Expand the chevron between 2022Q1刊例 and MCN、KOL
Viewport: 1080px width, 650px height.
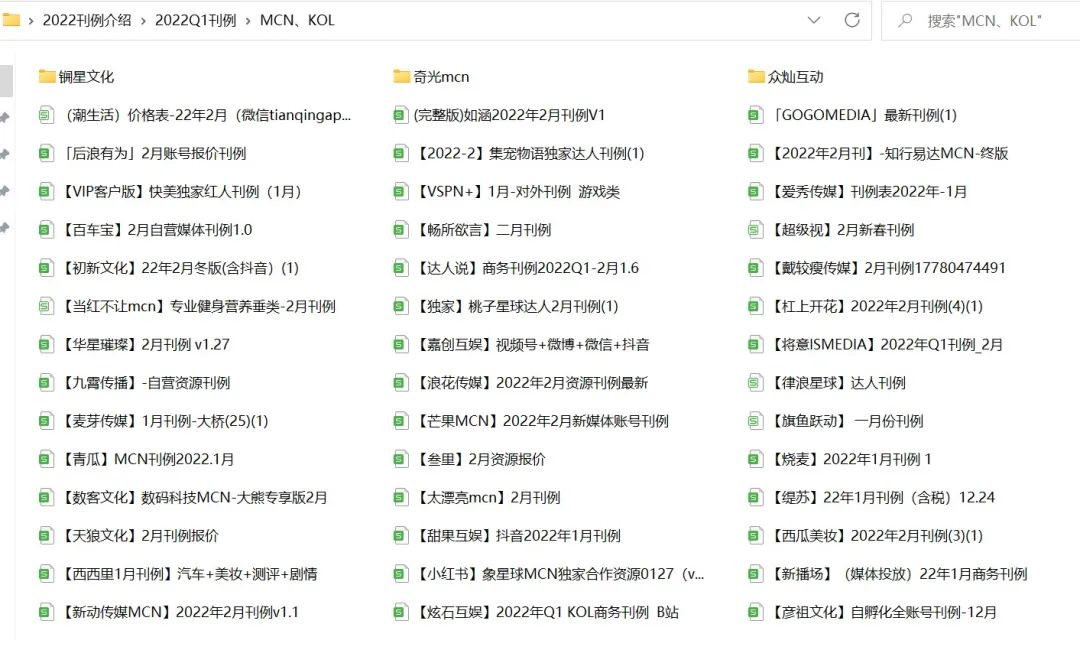tap(248, 21)
